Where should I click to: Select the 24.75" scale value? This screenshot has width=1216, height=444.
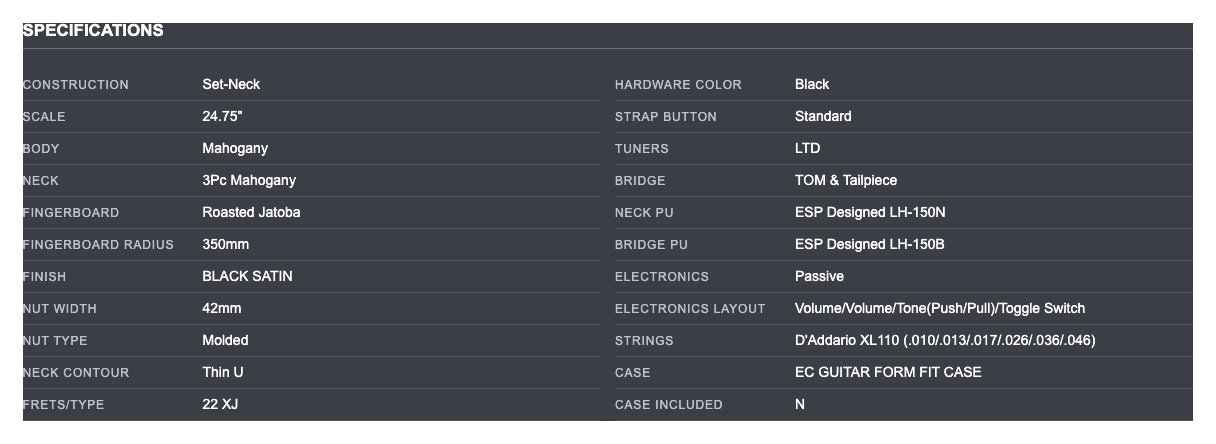pos(222,116)
